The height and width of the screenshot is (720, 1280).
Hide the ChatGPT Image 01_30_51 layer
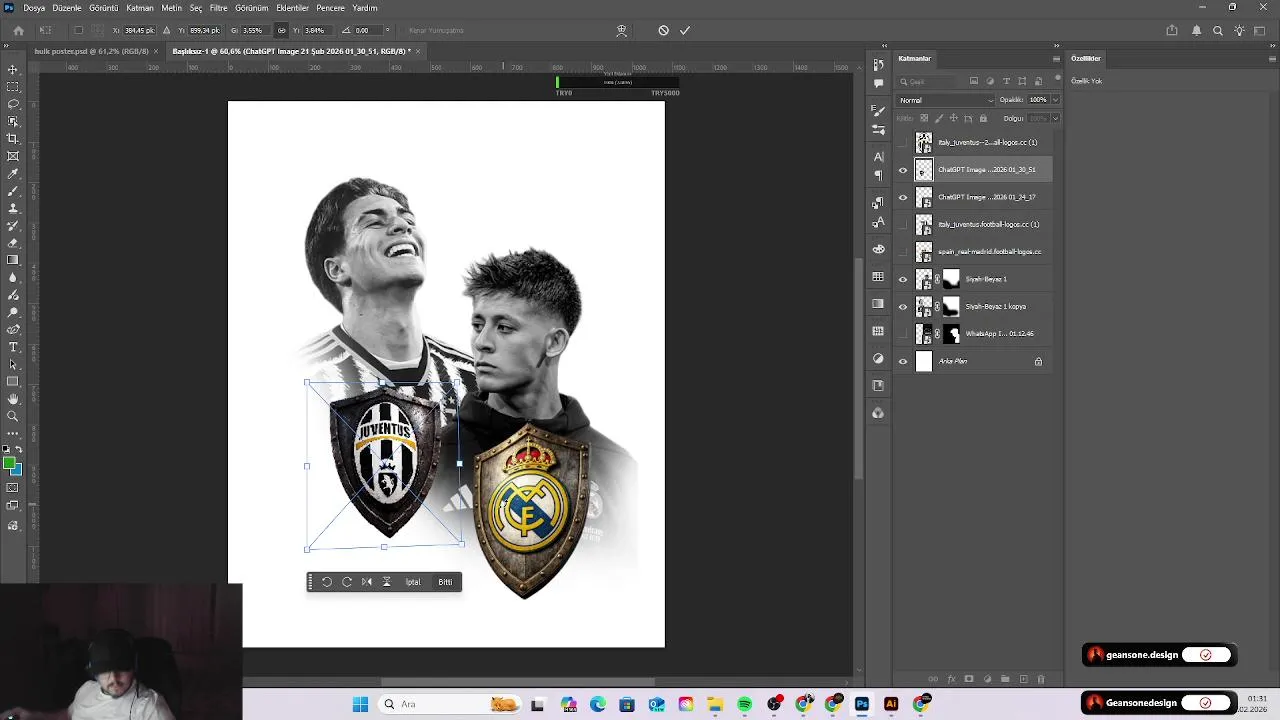[903, 170]
